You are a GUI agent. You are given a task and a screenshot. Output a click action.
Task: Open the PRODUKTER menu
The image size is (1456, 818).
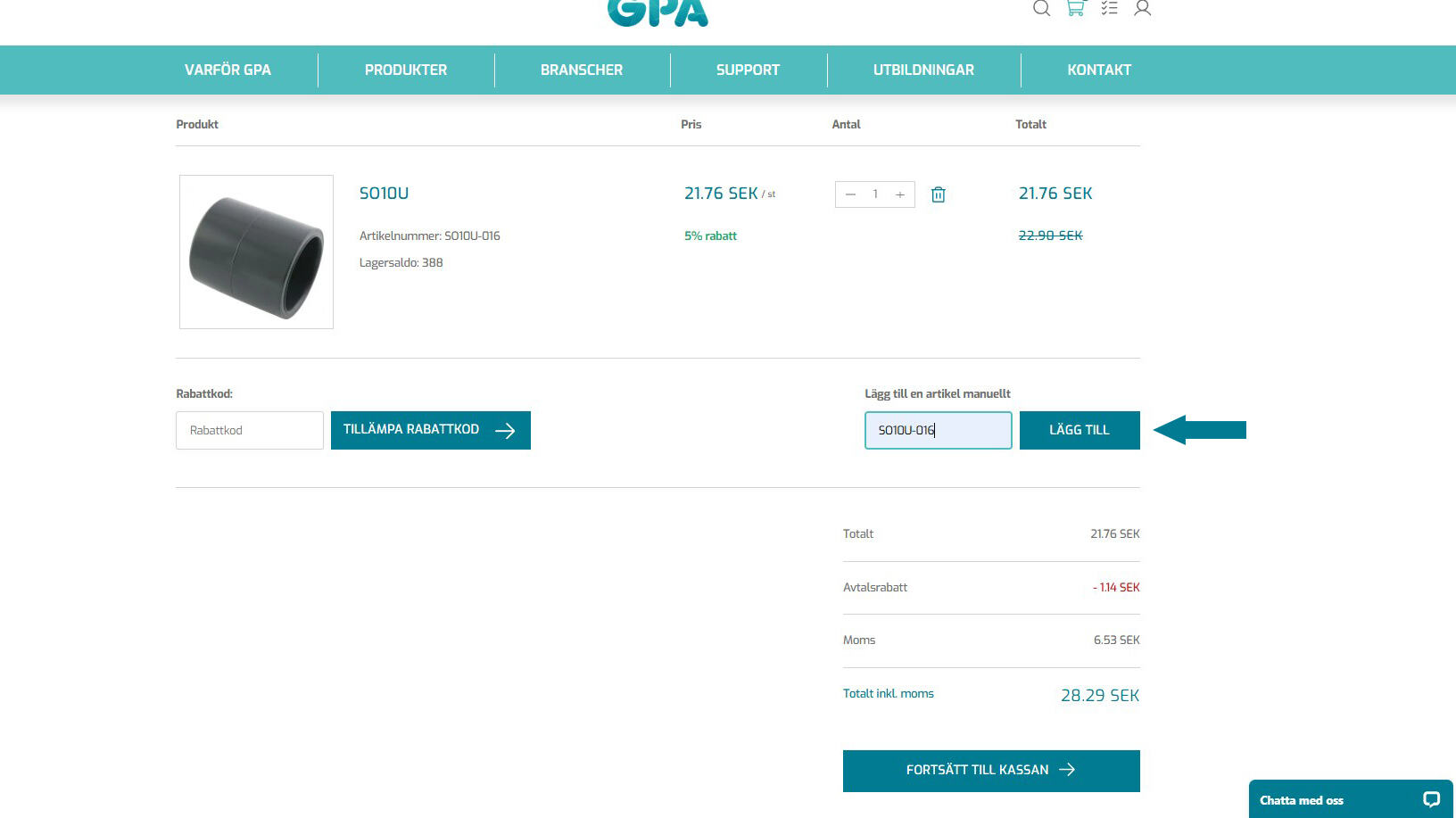406,70
